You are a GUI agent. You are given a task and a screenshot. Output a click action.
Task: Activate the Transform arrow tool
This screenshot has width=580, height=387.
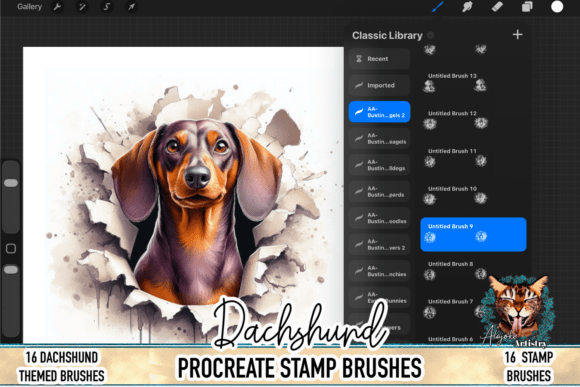click(132, 7)
